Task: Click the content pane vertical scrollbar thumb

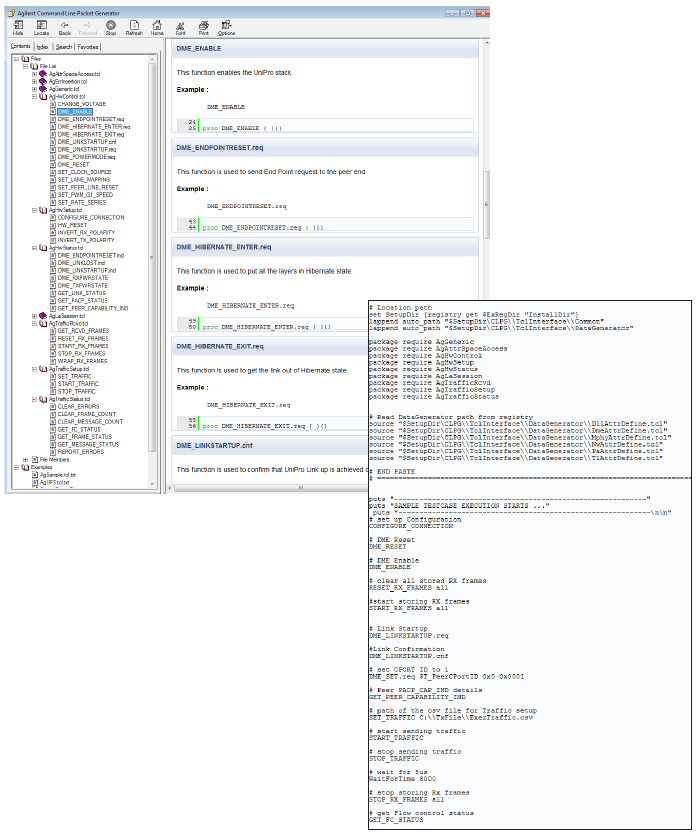Action: pyautogui.click(x=486, y=205)
